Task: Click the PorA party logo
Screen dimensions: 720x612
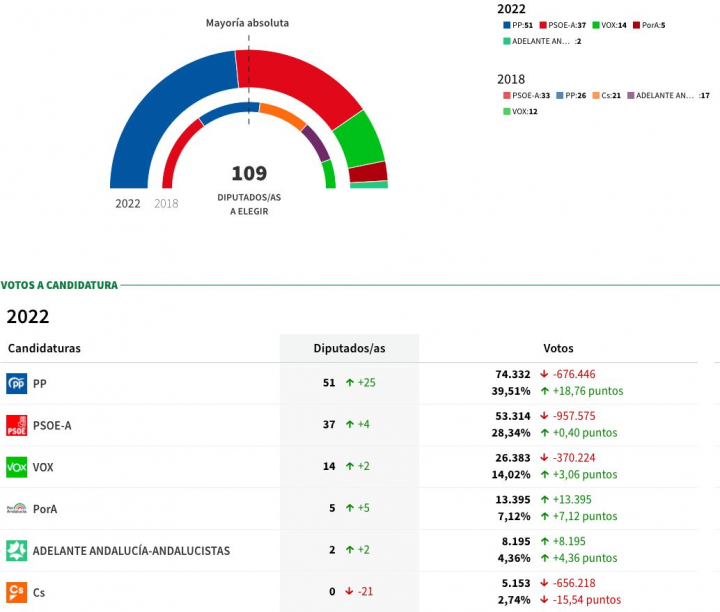Action: point(17,508)
